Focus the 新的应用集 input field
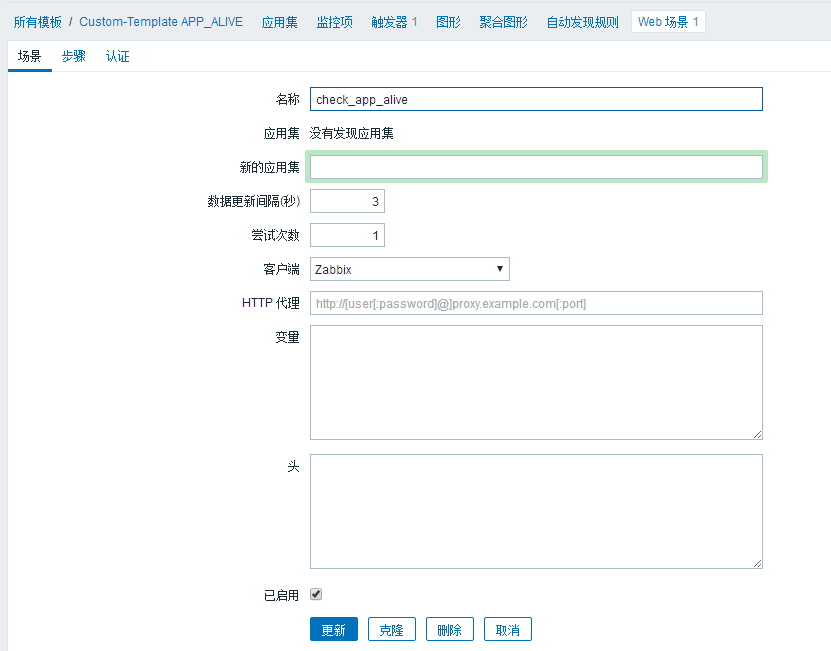The height and width of the screenshot is (651, 831). [x=536, y=167]
